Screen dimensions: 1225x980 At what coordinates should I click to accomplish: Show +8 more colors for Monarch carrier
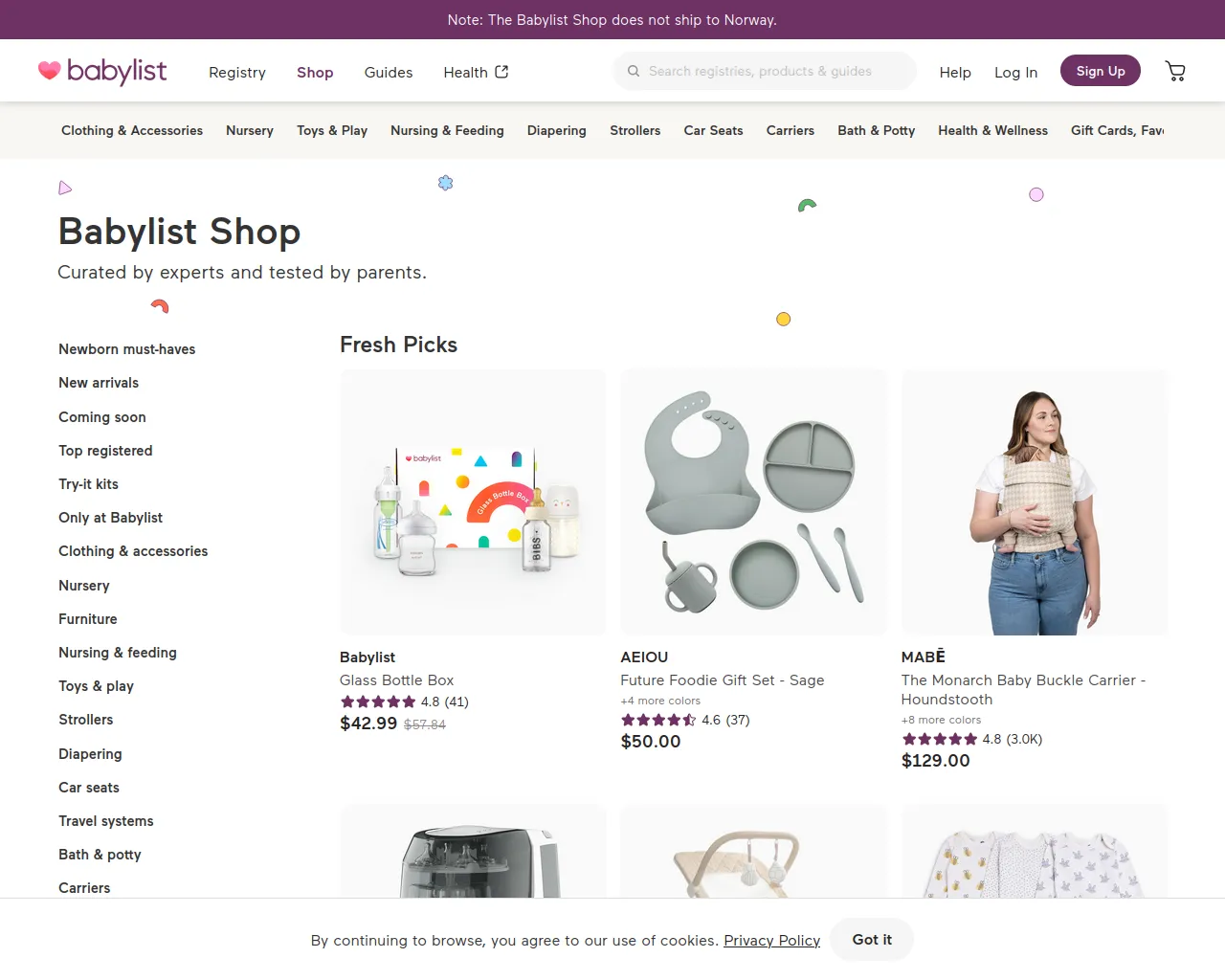pos(941,720)
